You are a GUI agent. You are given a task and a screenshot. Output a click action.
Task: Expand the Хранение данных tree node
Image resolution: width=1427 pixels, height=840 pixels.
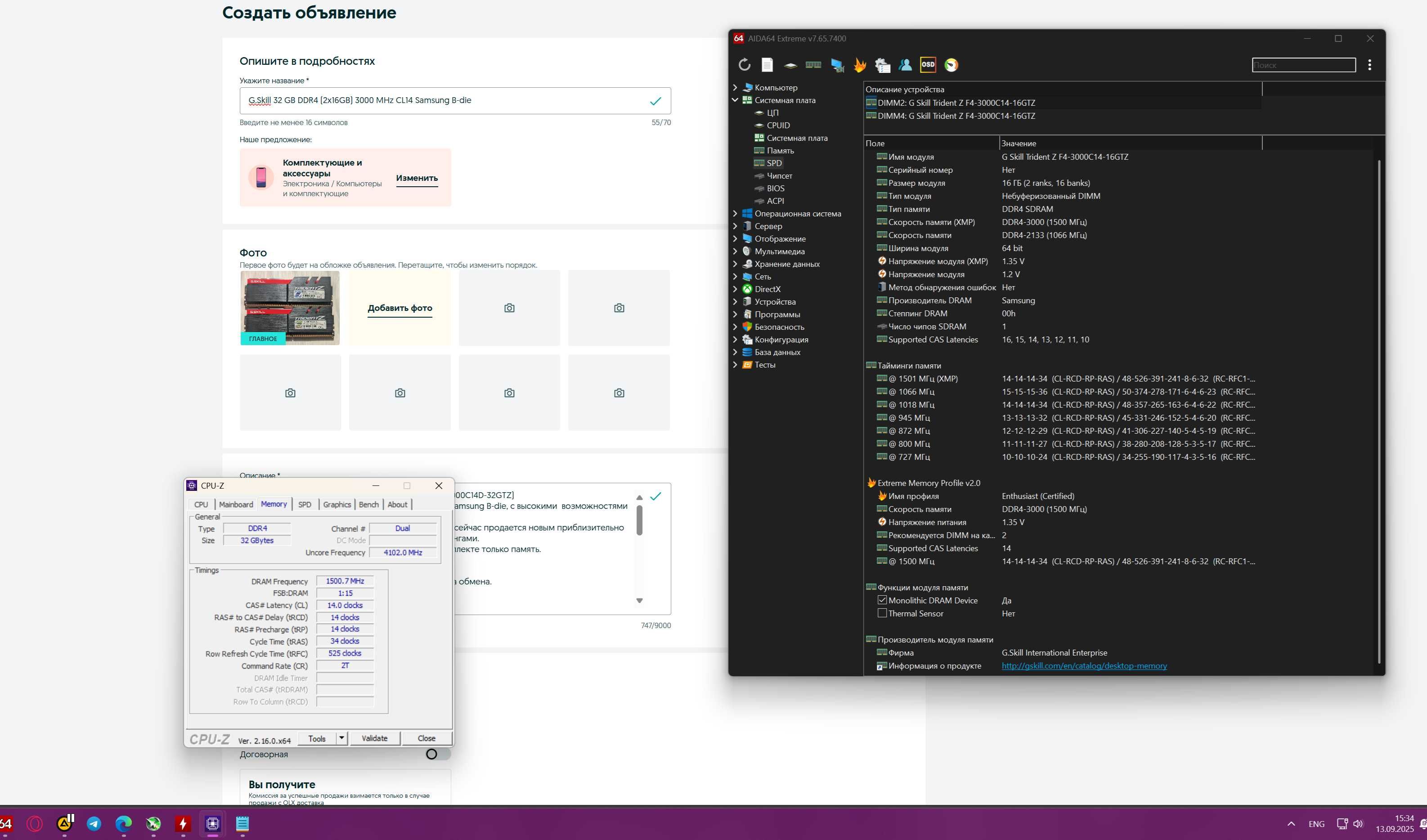coord(735,264)
